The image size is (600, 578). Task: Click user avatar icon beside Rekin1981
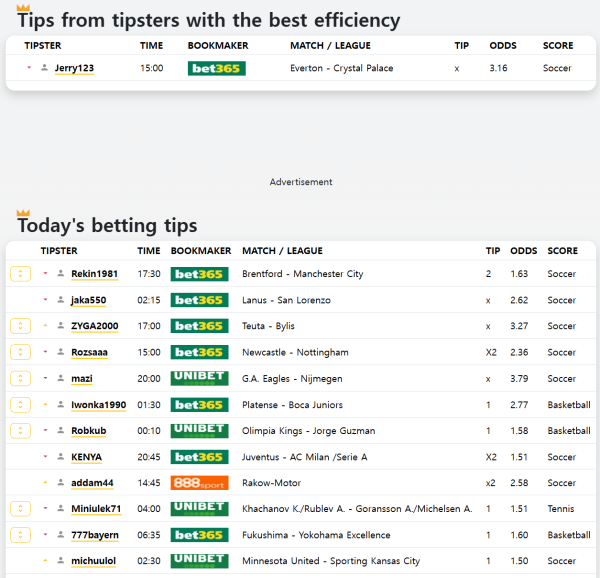(x=60, y=274)
